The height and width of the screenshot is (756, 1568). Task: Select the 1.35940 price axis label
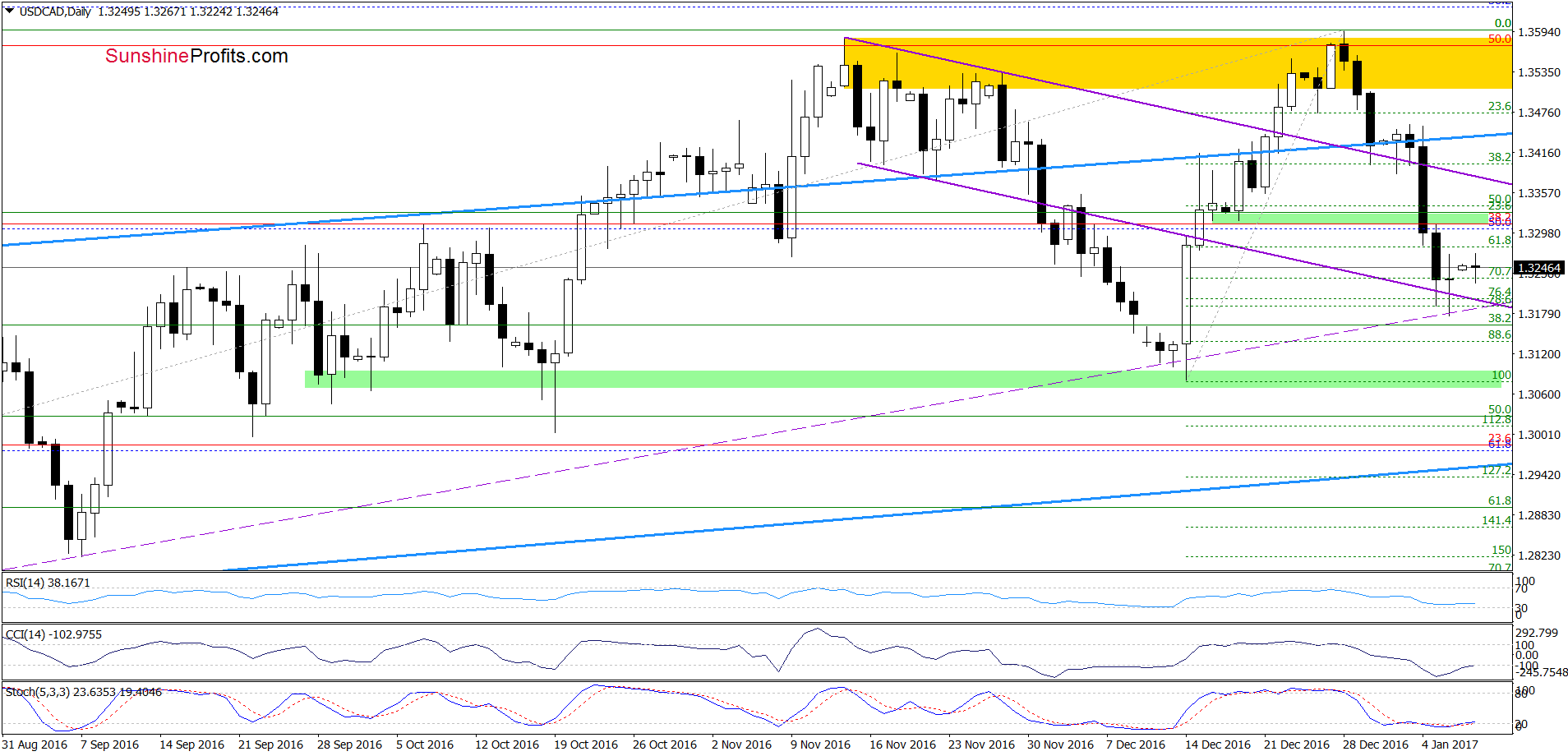pos(1539,32)
